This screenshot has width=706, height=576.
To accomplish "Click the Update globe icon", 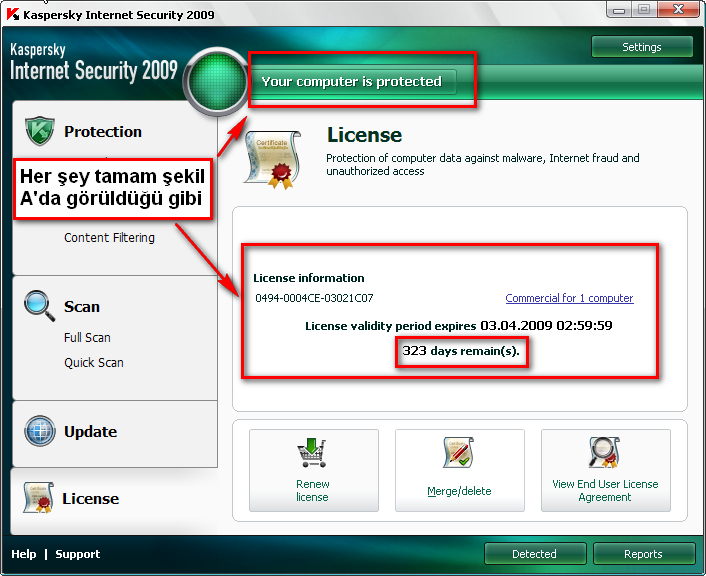I will click(40, 431).
